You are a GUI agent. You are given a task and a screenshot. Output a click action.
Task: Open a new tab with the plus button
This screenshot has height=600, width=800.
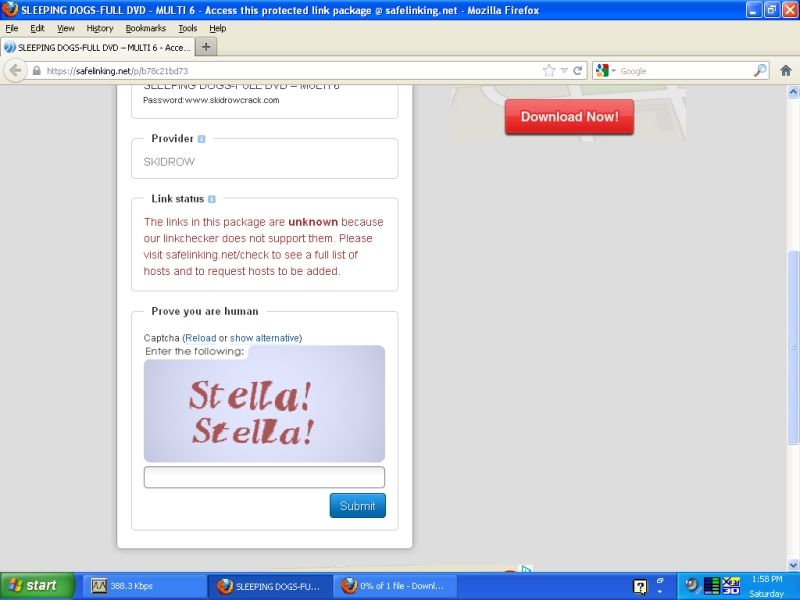point(206,47)
